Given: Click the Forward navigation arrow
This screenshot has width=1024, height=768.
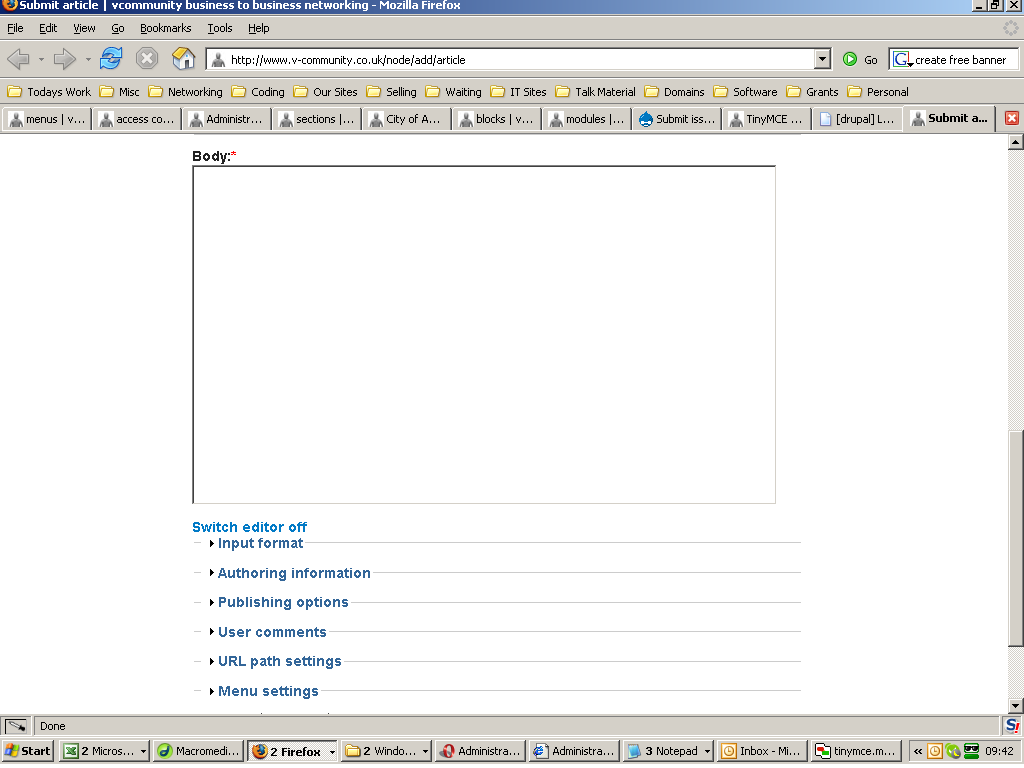Looking at the screenshot, I should (x=63, y=59).
